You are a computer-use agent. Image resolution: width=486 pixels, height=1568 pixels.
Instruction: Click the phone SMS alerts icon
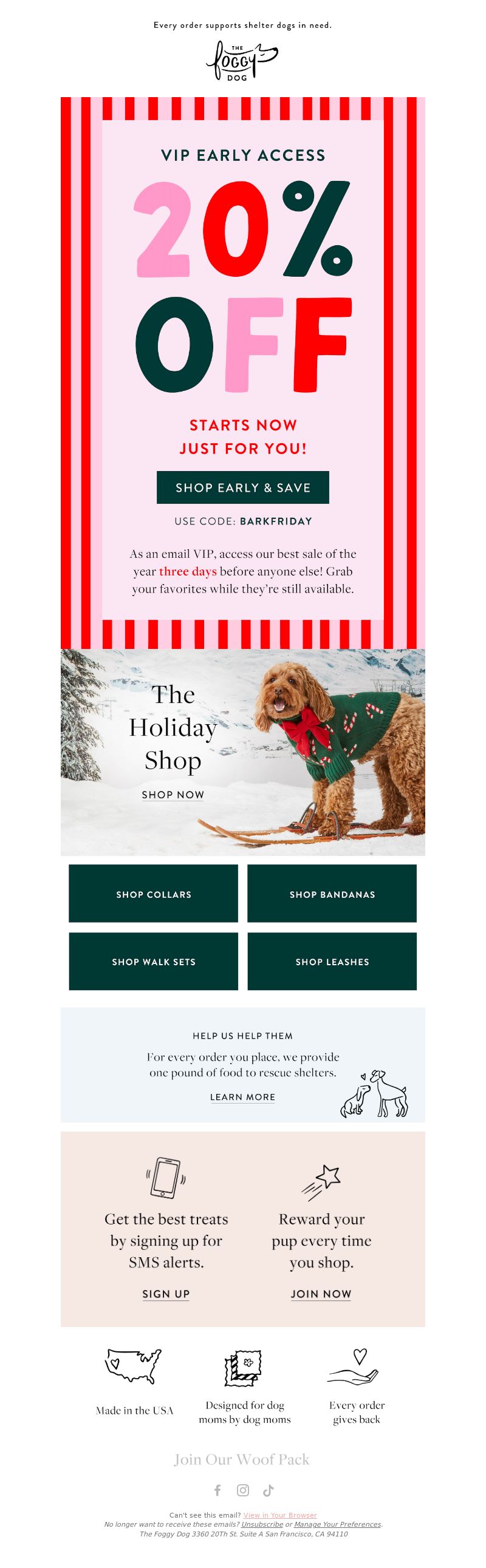(166, 1176)
